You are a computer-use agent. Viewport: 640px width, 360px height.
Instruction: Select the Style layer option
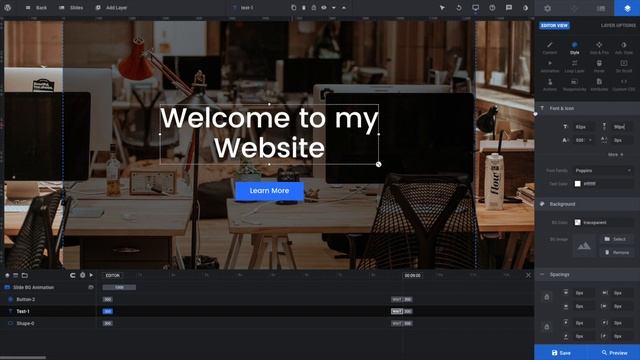click(574, 48)
